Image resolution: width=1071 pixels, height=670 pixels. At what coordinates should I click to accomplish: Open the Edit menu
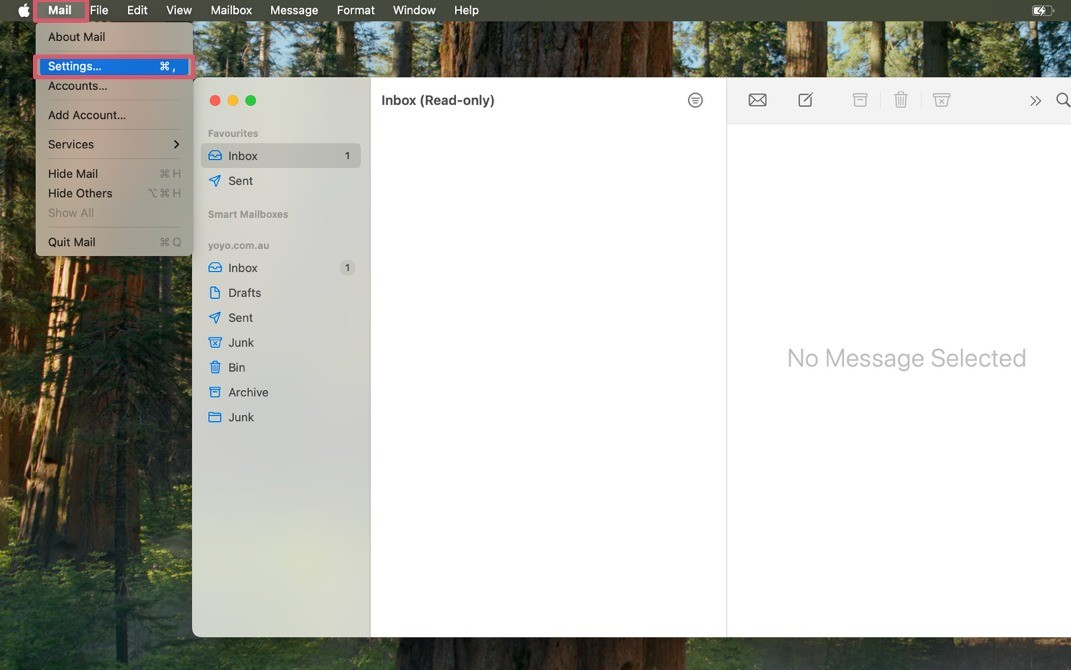click(x=137, y=10)
